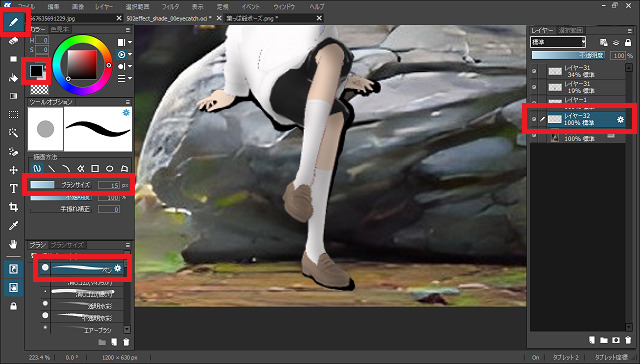Toggle upper highlighted snap button in toolbar
This screenshot has width=640, height=364.
[13, 269]
